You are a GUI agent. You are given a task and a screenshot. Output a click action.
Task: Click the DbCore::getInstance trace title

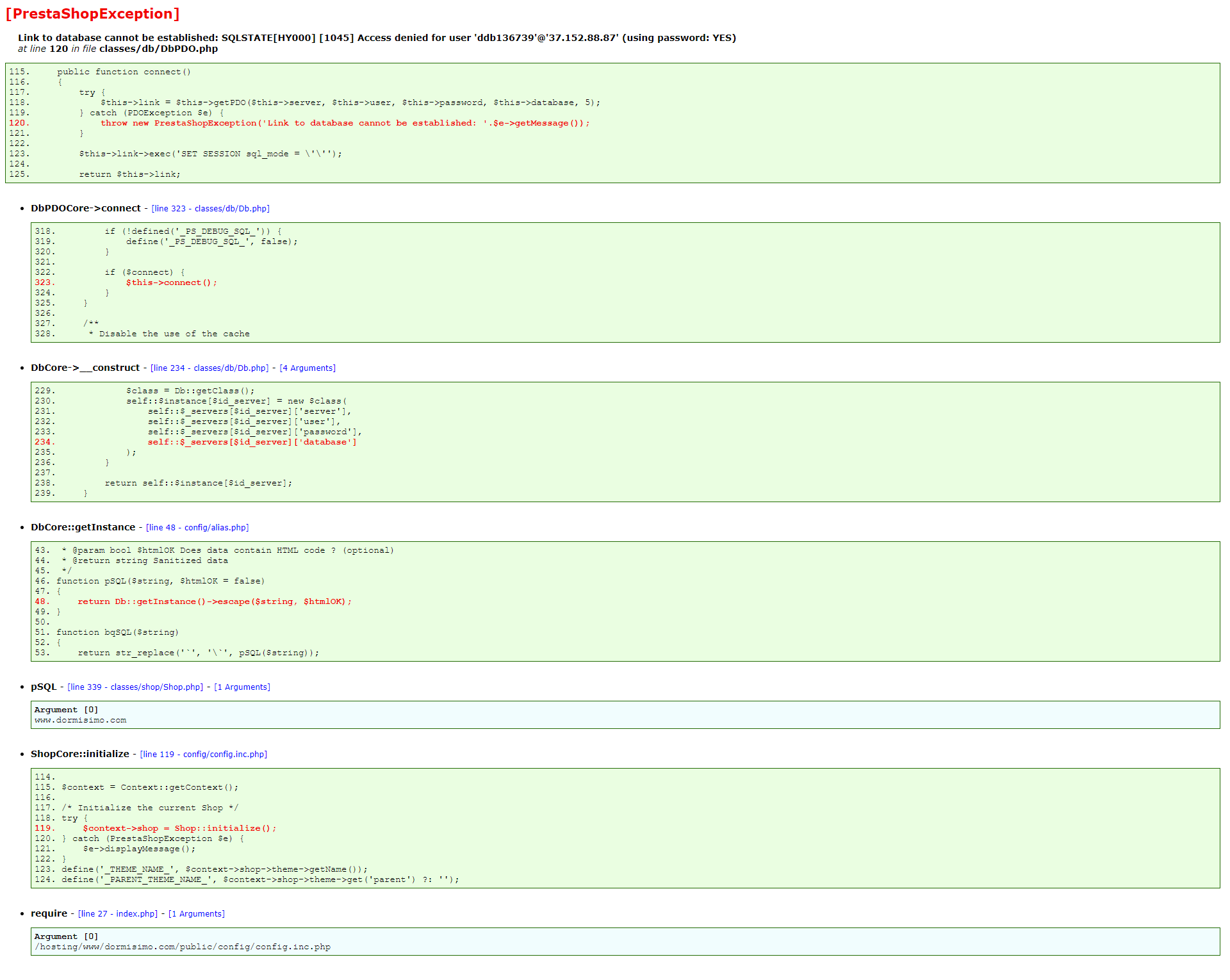[83, 527]
